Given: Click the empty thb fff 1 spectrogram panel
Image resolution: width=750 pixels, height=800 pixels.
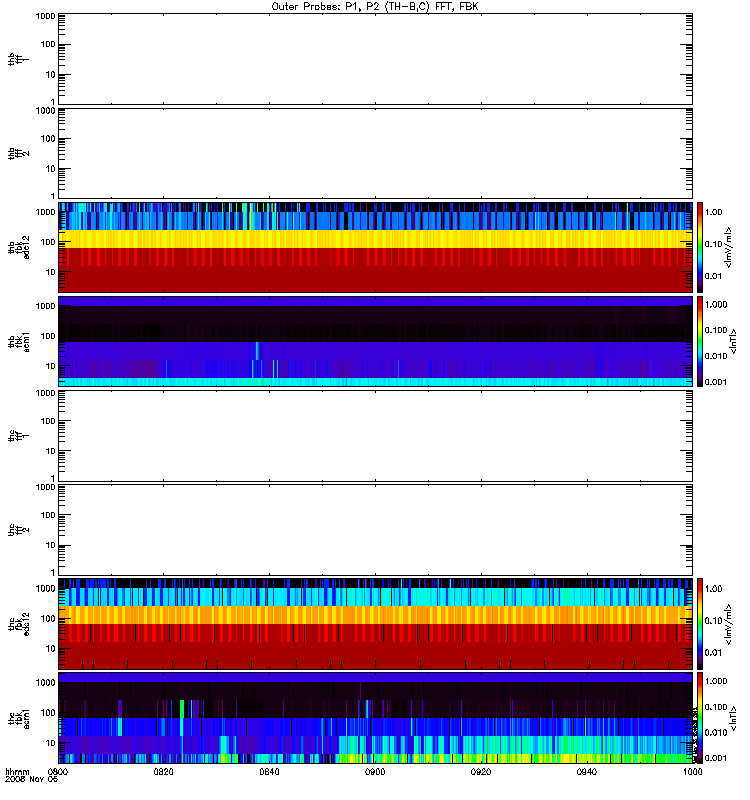Looking at the screenshot, I should (375, 59).
